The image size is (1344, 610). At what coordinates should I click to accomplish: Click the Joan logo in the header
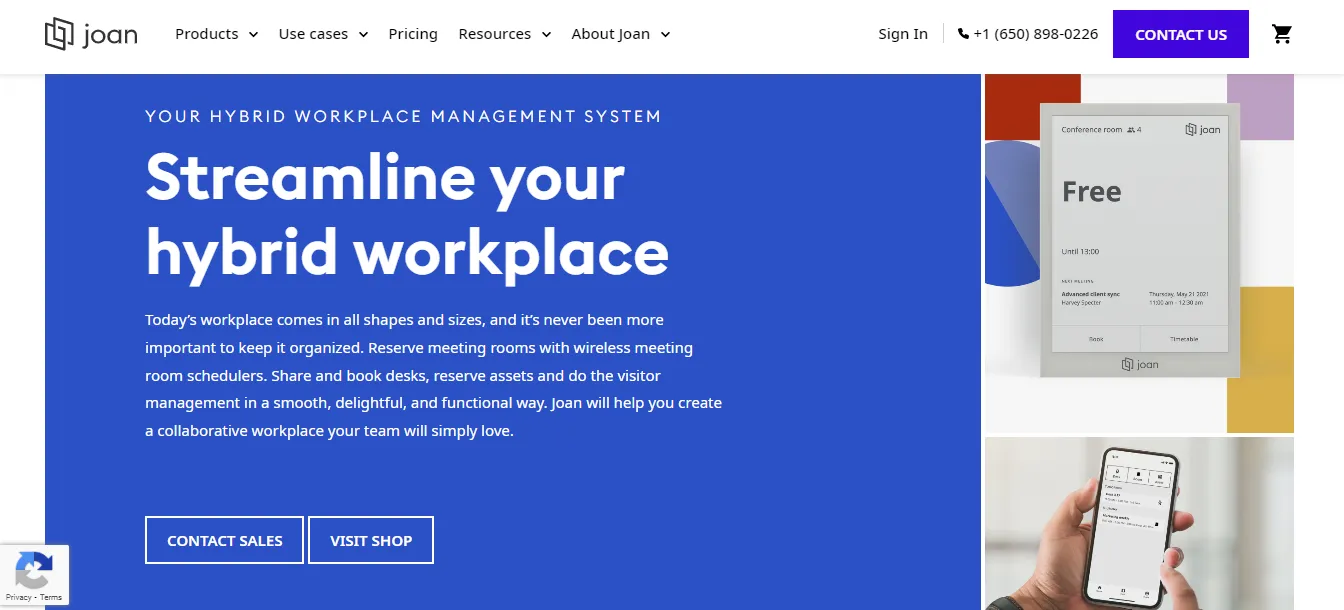coord(91,34)
